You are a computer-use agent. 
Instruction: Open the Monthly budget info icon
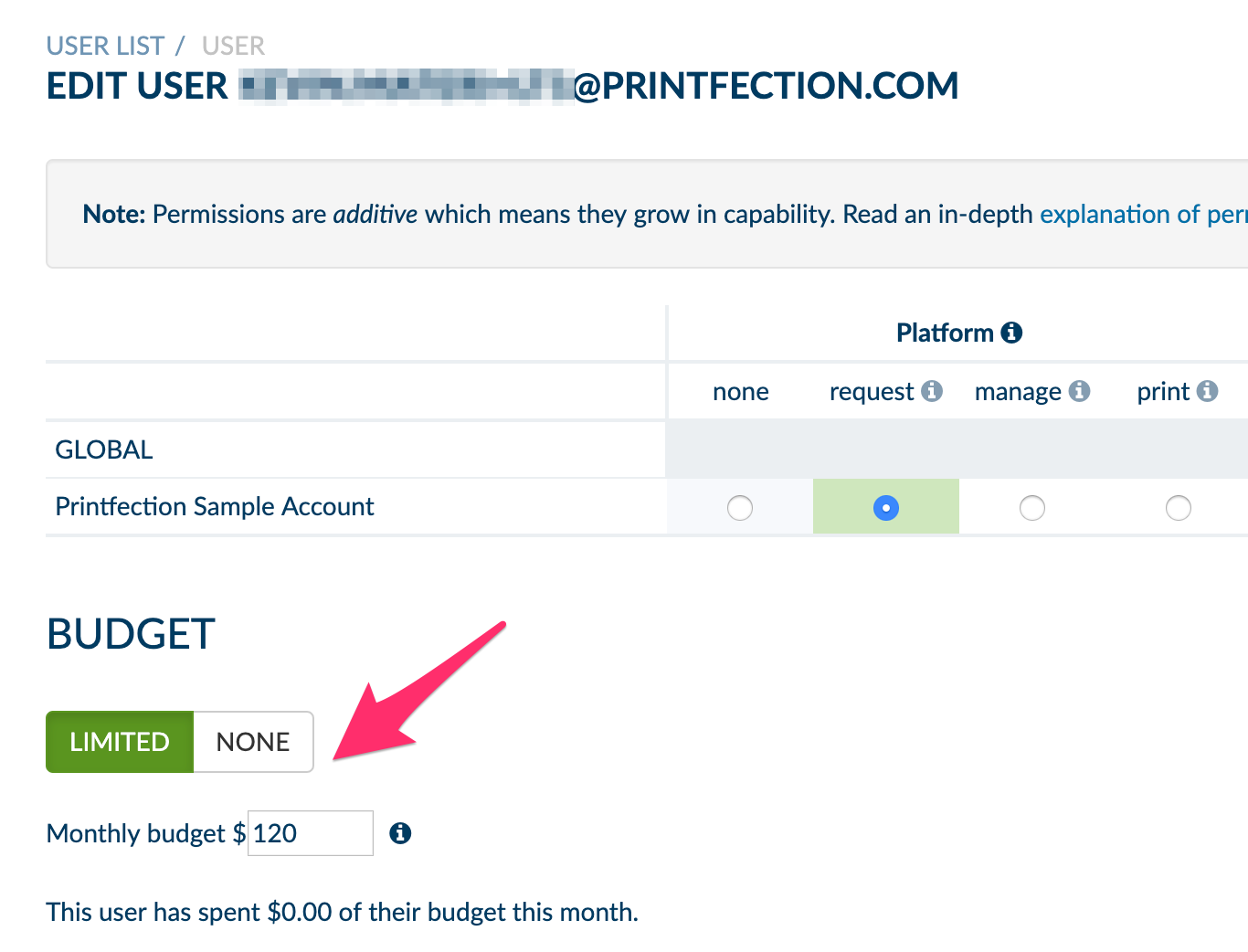click(x=399, y=833)
